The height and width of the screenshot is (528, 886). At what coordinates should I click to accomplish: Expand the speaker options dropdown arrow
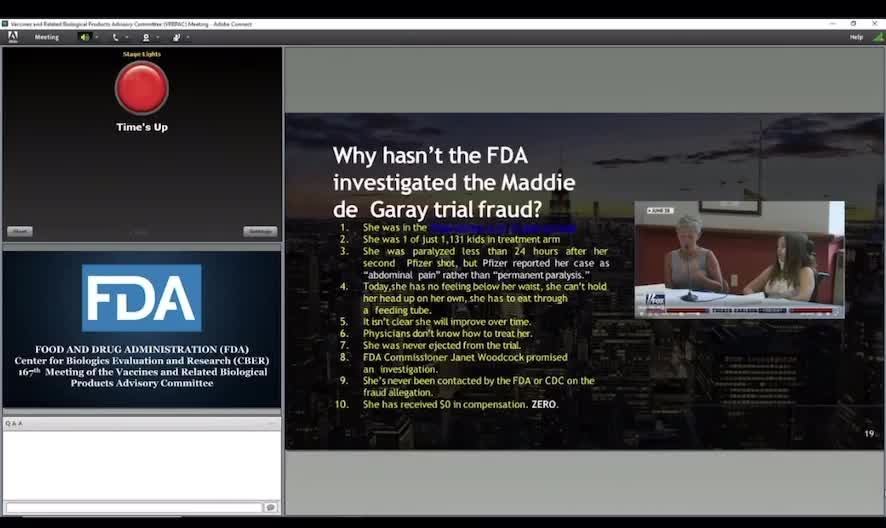coord(97,37)
